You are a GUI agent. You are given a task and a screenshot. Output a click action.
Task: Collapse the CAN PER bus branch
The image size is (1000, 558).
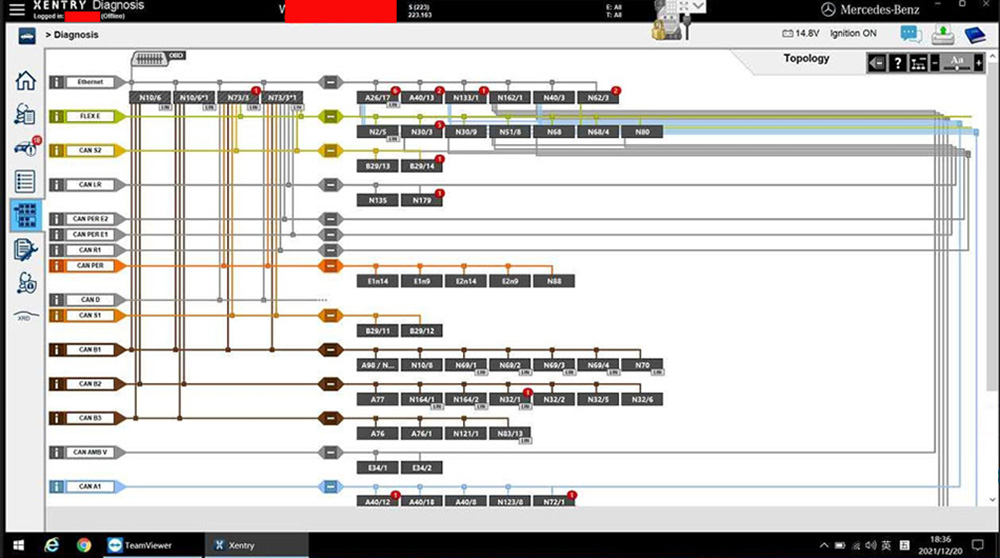[330, 266]
